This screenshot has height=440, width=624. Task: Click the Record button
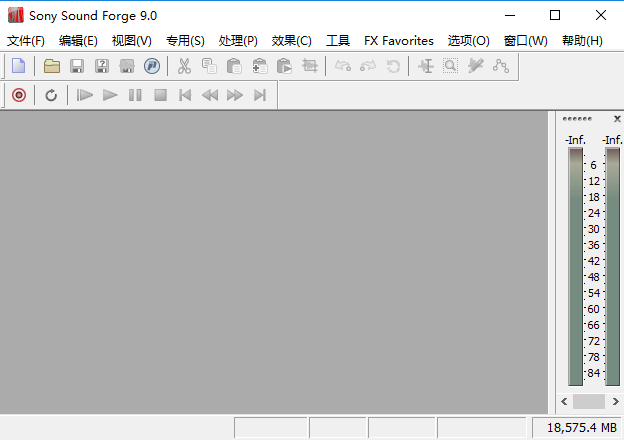18,95
